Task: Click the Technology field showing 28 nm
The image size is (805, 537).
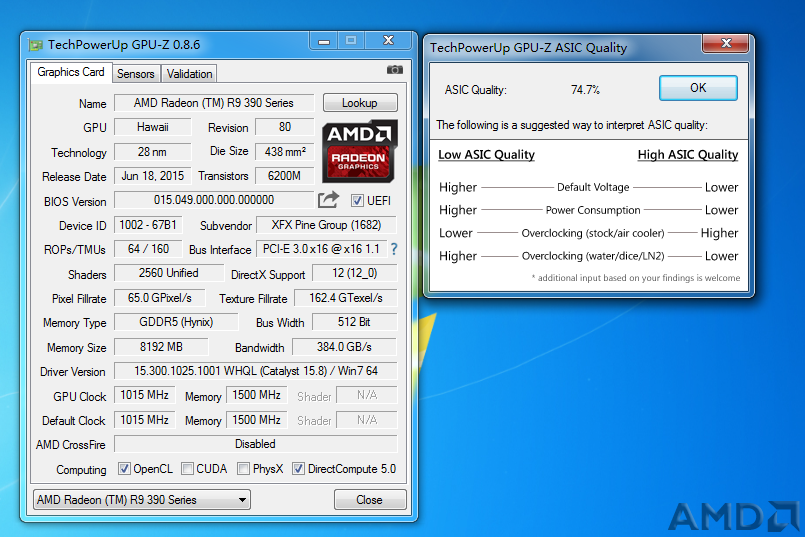Action: pos(152,152)
